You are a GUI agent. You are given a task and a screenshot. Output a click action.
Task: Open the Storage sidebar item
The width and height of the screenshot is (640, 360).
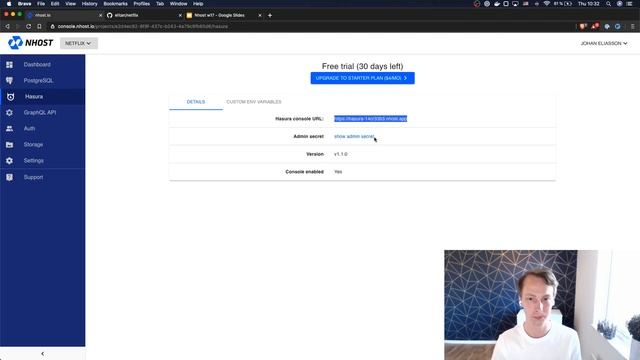[x=42, y=144]
